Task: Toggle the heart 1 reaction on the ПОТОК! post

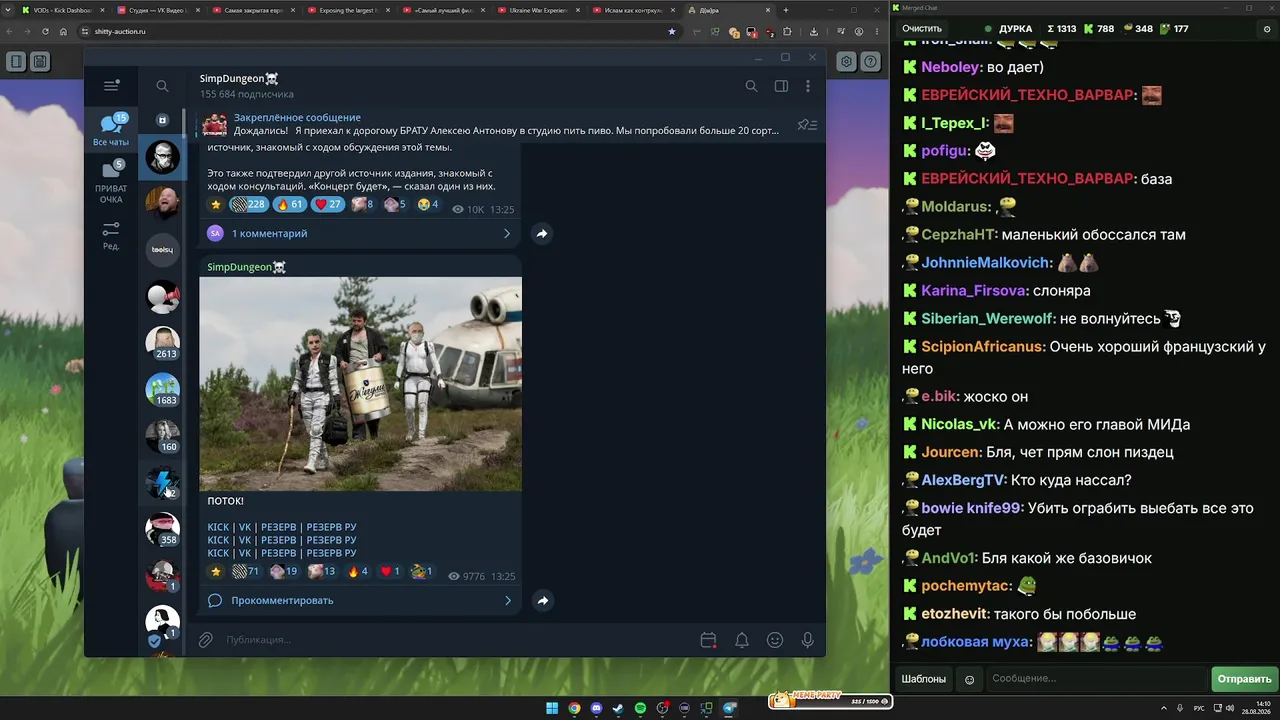Action: pos(390,572)
